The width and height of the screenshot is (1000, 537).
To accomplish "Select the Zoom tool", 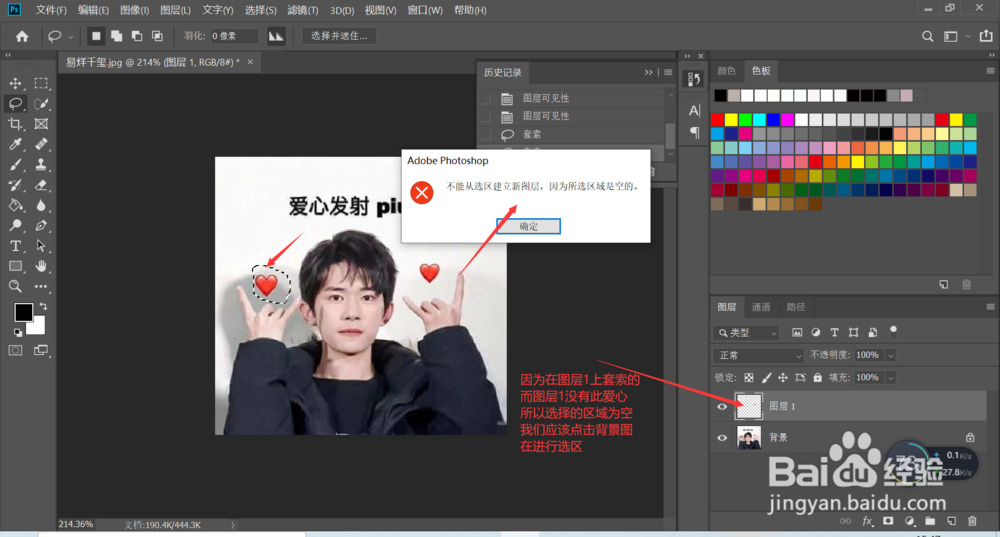I will coord(15,286).
